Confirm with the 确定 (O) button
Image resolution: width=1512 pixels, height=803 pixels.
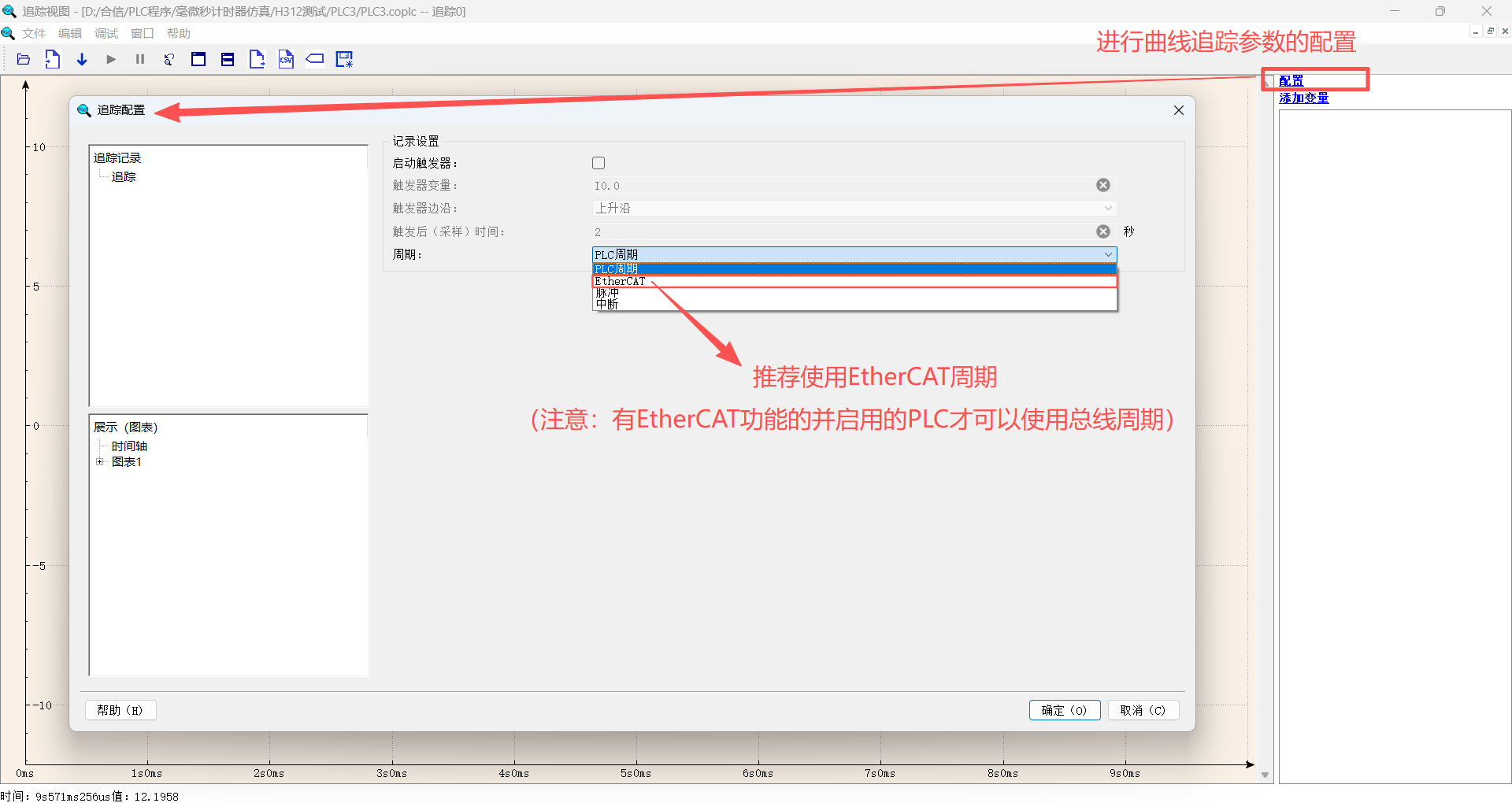1065,710
